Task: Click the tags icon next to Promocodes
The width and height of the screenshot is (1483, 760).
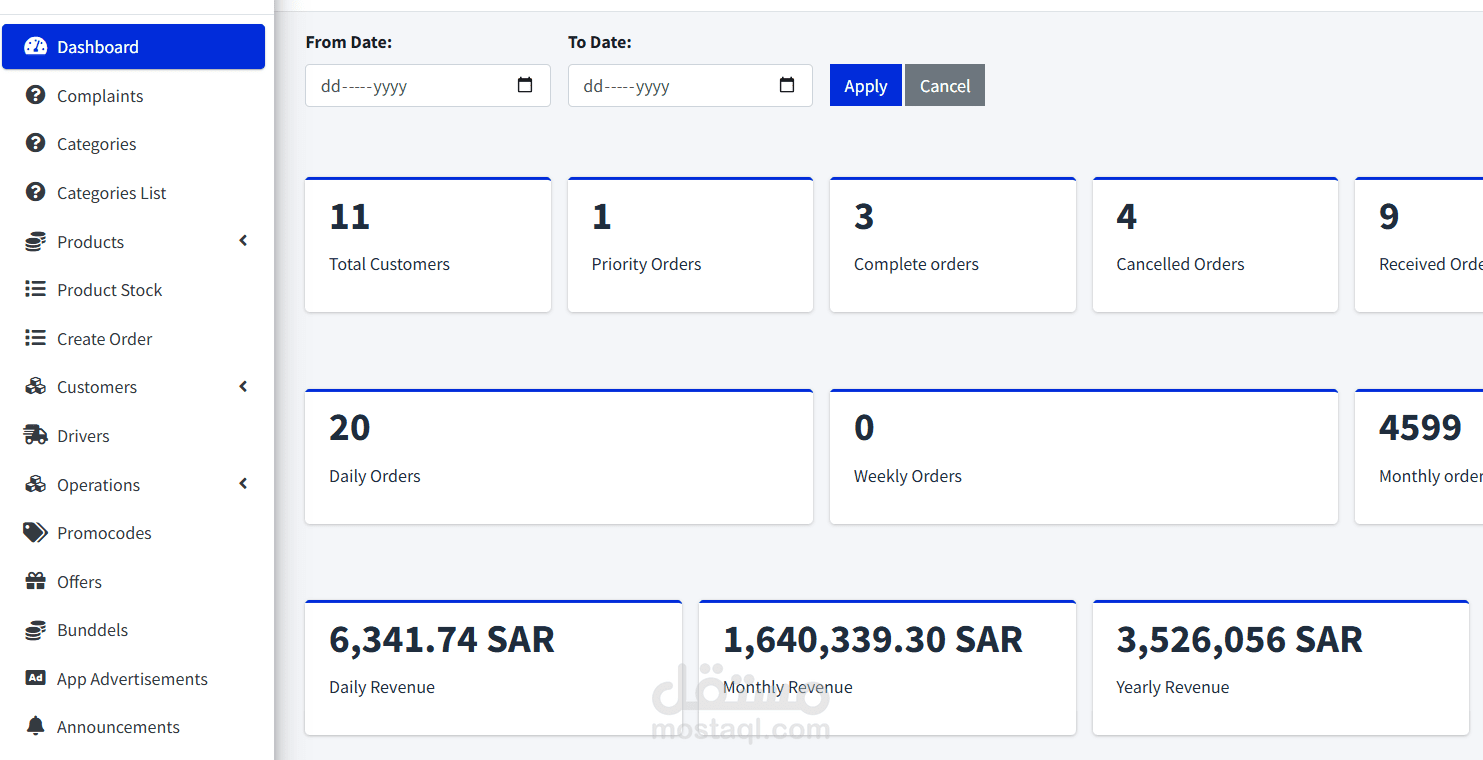Action: point(36,533)
